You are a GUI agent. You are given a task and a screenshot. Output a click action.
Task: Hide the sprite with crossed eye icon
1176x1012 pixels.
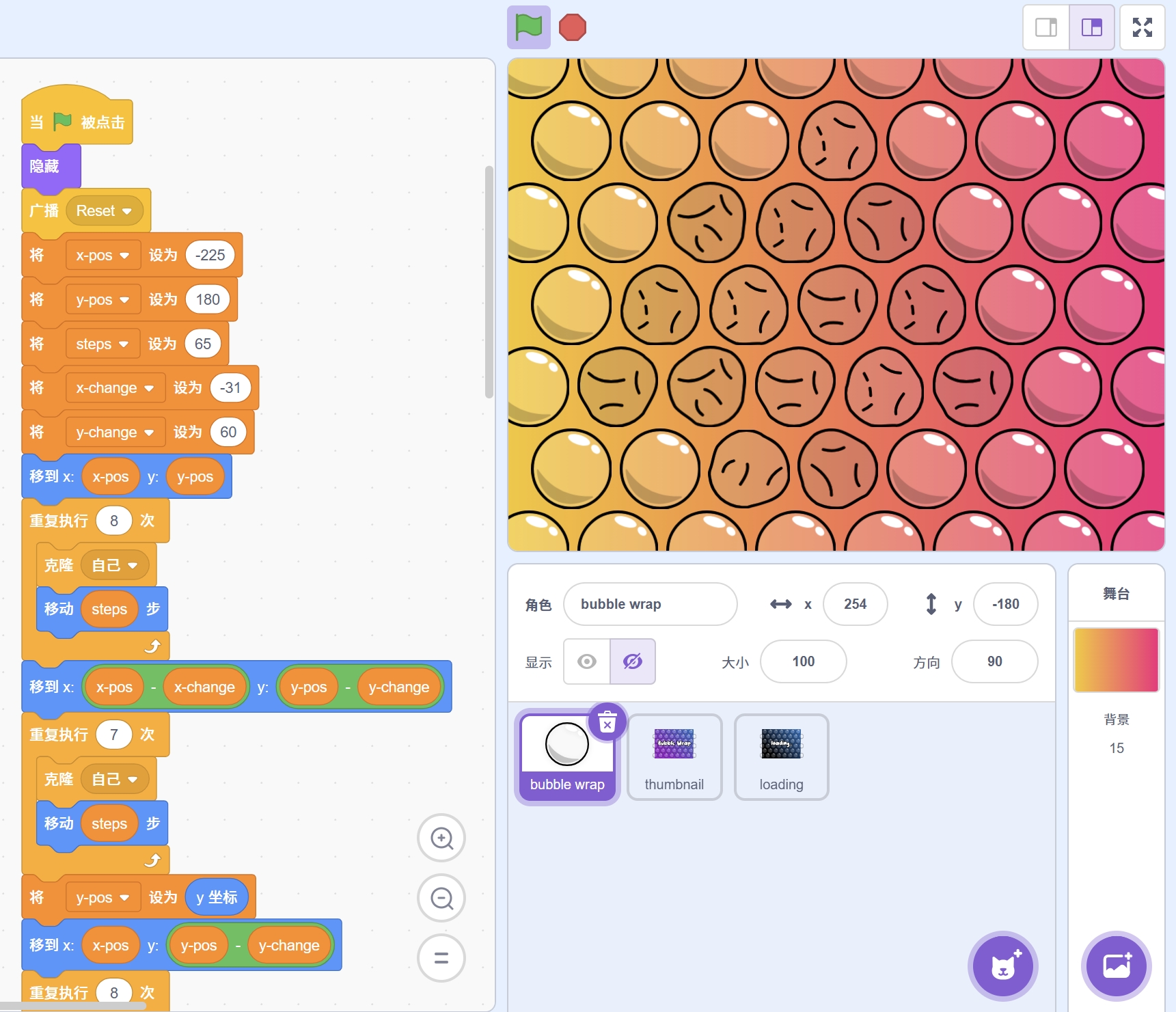point(633,661)
